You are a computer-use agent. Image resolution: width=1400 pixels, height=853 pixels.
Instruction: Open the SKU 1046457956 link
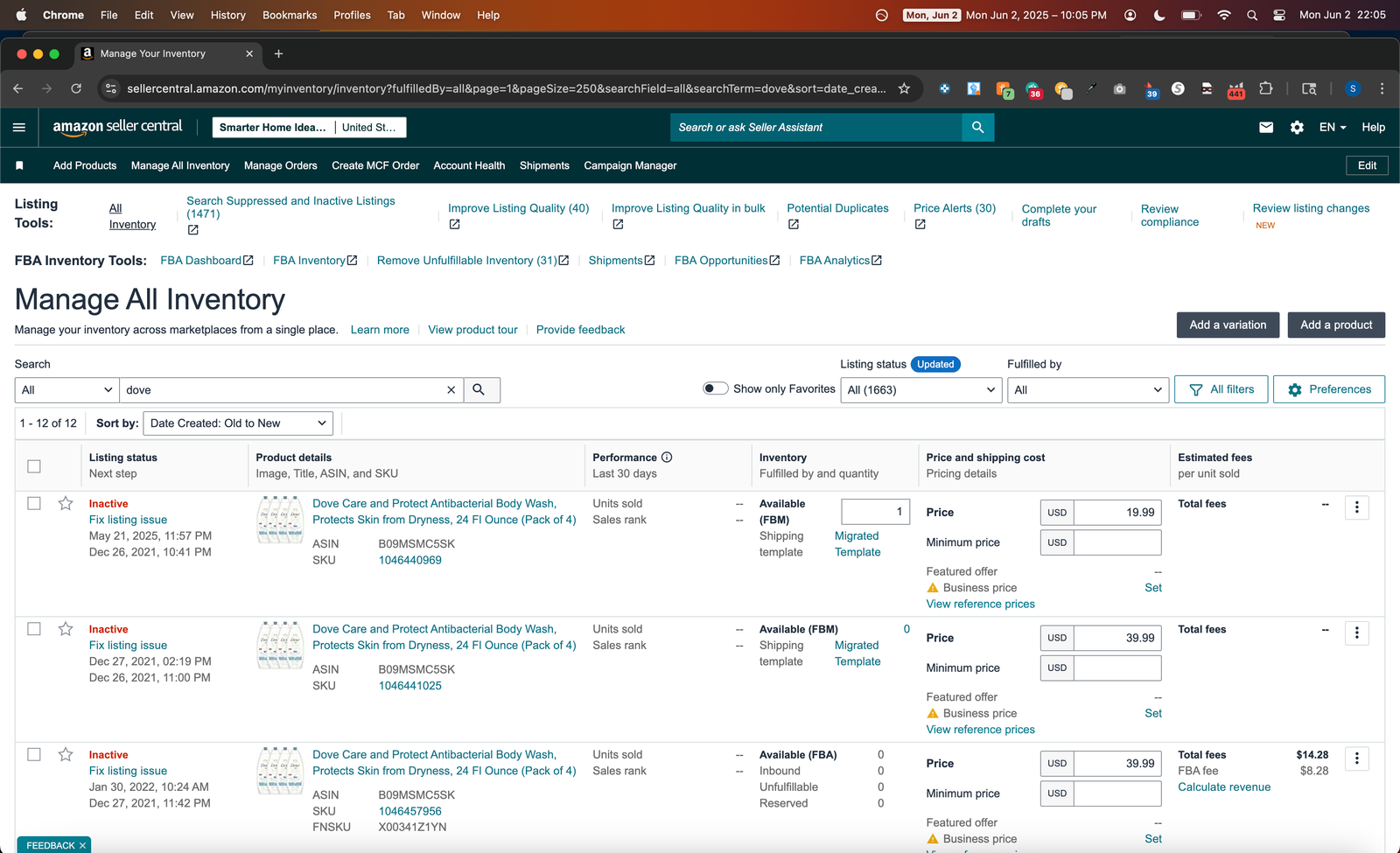coord(410,811)
